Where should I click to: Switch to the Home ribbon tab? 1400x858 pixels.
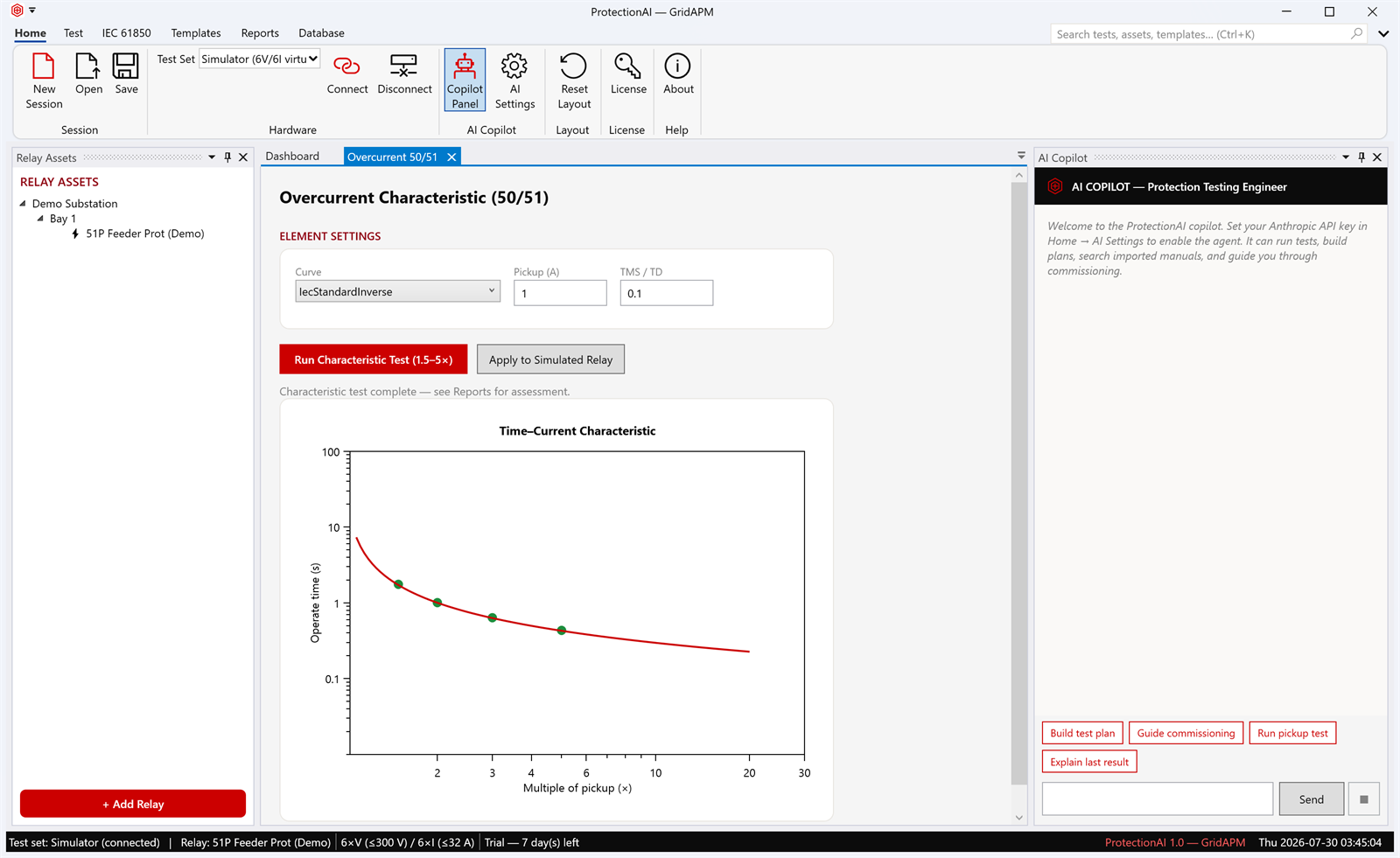coord(31,33)
